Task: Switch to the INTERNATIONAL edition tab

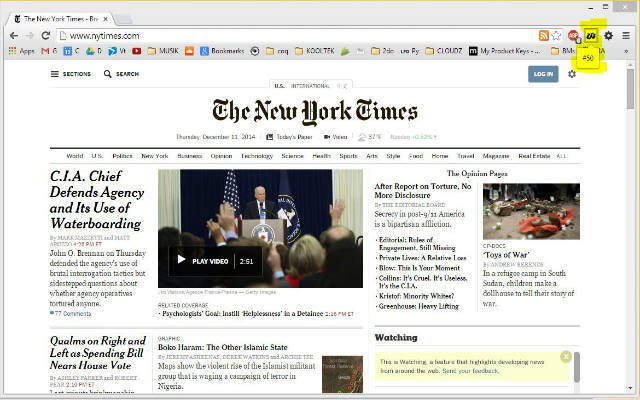Action: click(x=310, y=86)
